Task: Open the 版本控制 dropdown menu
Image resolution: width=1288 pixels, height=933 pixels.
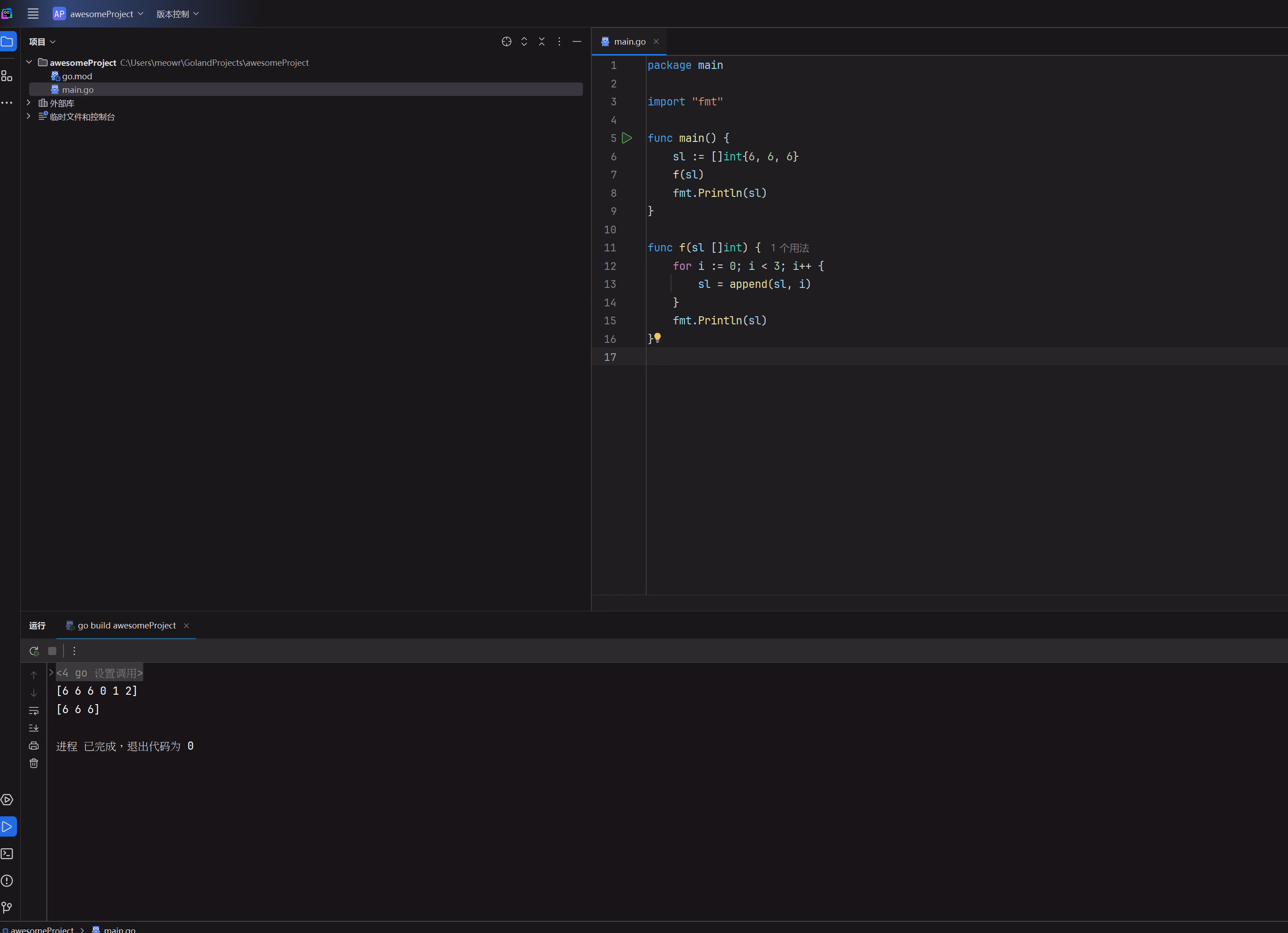Action: (177, 14)
